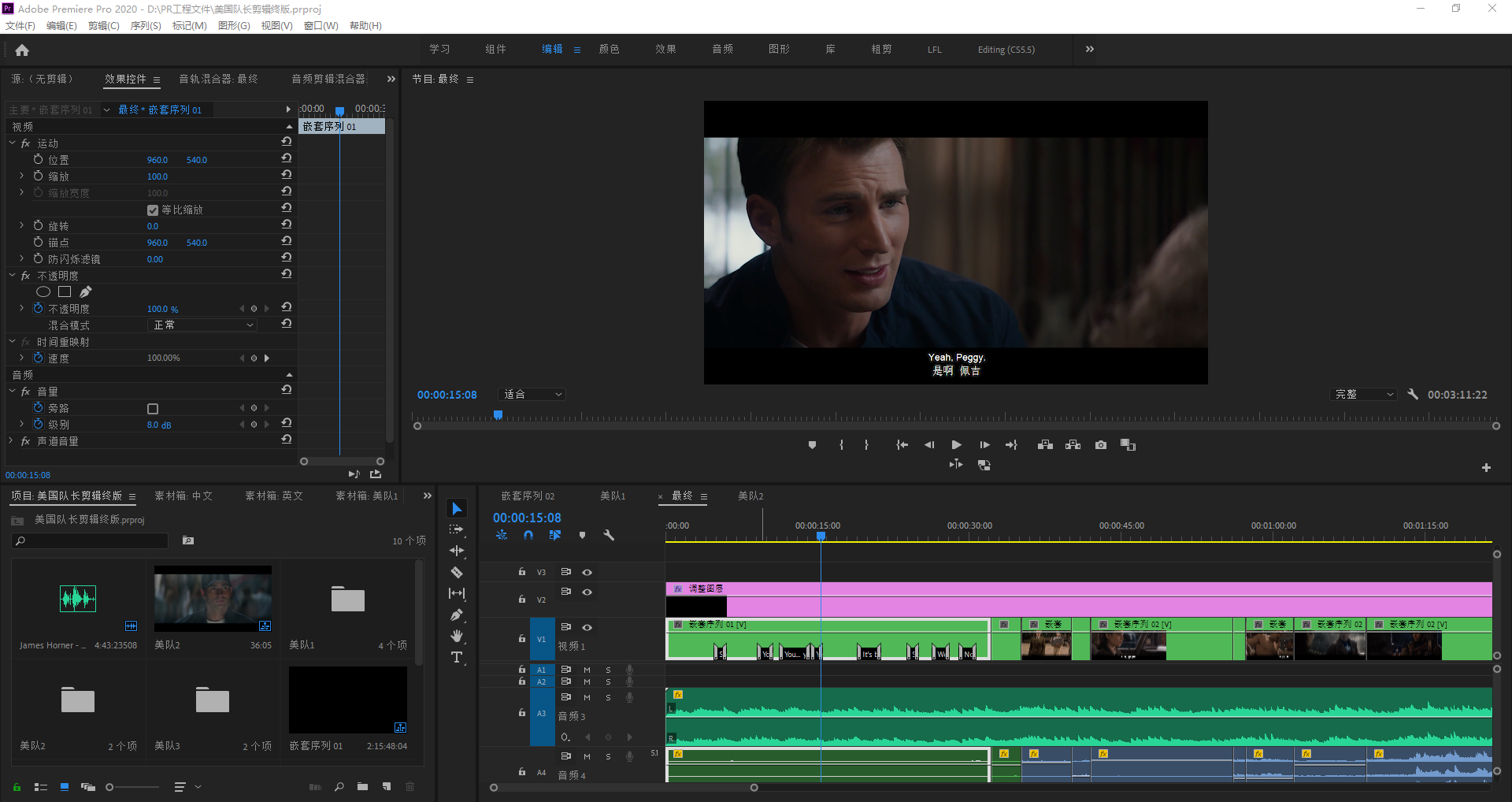
Task: Click the 美队2 clip thumbnail in project panel
Action: tap(213, 598)
